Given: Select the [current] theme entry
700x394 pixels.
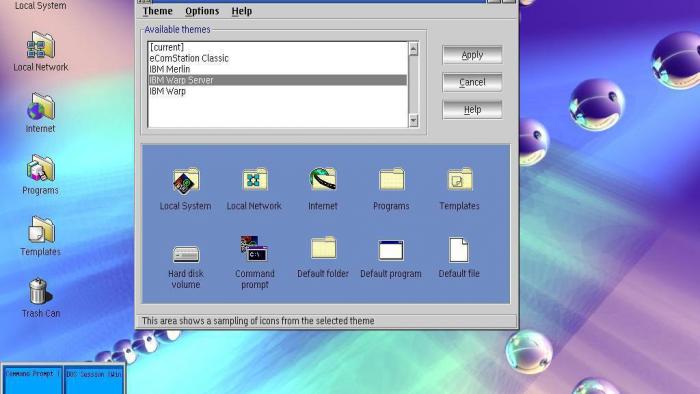Looking at the screenshot, I should (278, 47).
